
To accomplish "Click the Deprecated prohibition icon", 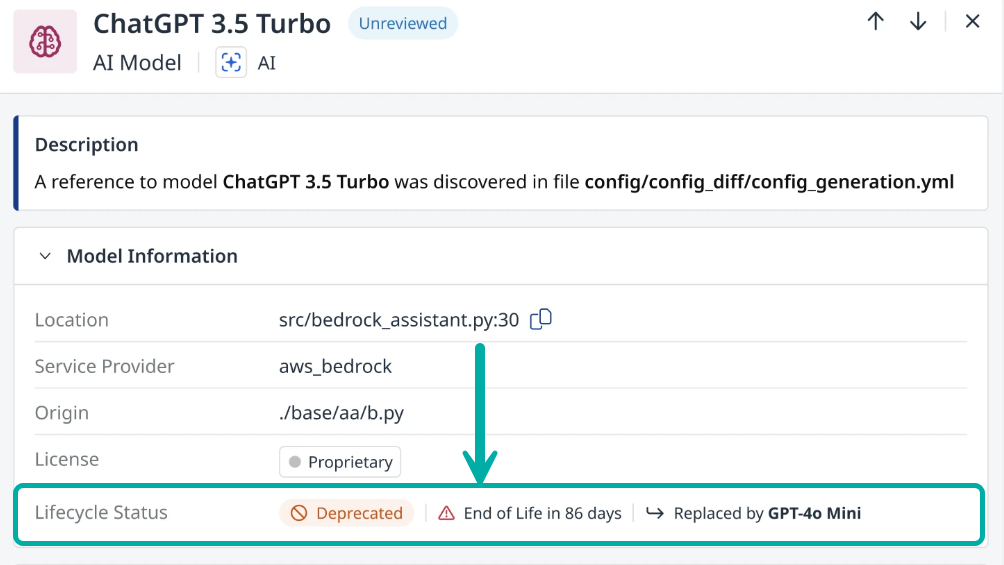I will pyautogui.click(x=299, y=513).
